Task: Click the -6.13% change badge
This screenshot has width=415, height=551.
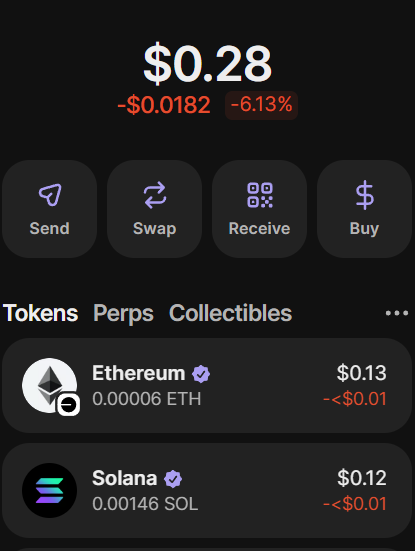Action: 261,105
